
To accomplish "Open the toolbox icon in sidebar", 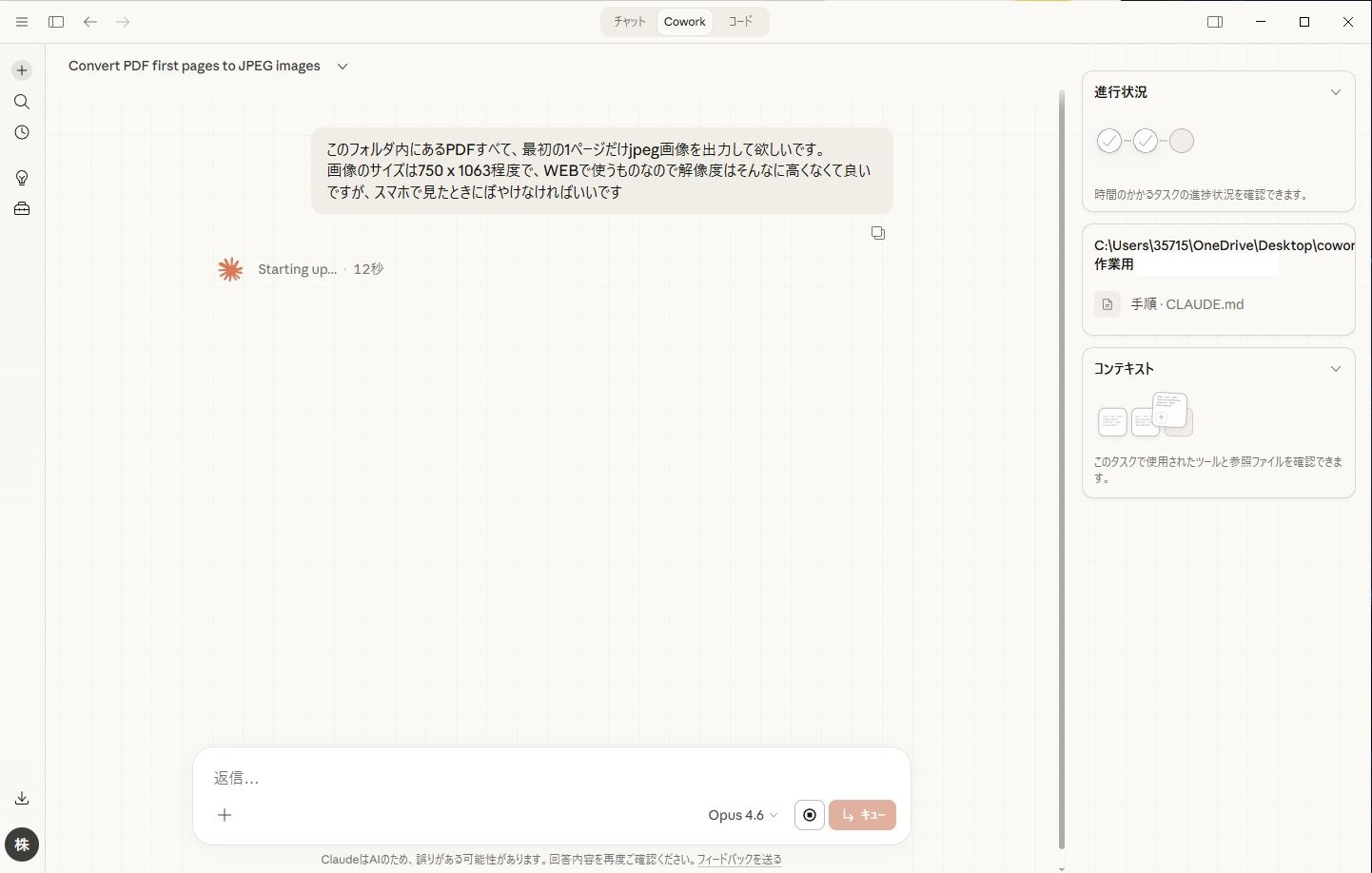I will 22,209.
